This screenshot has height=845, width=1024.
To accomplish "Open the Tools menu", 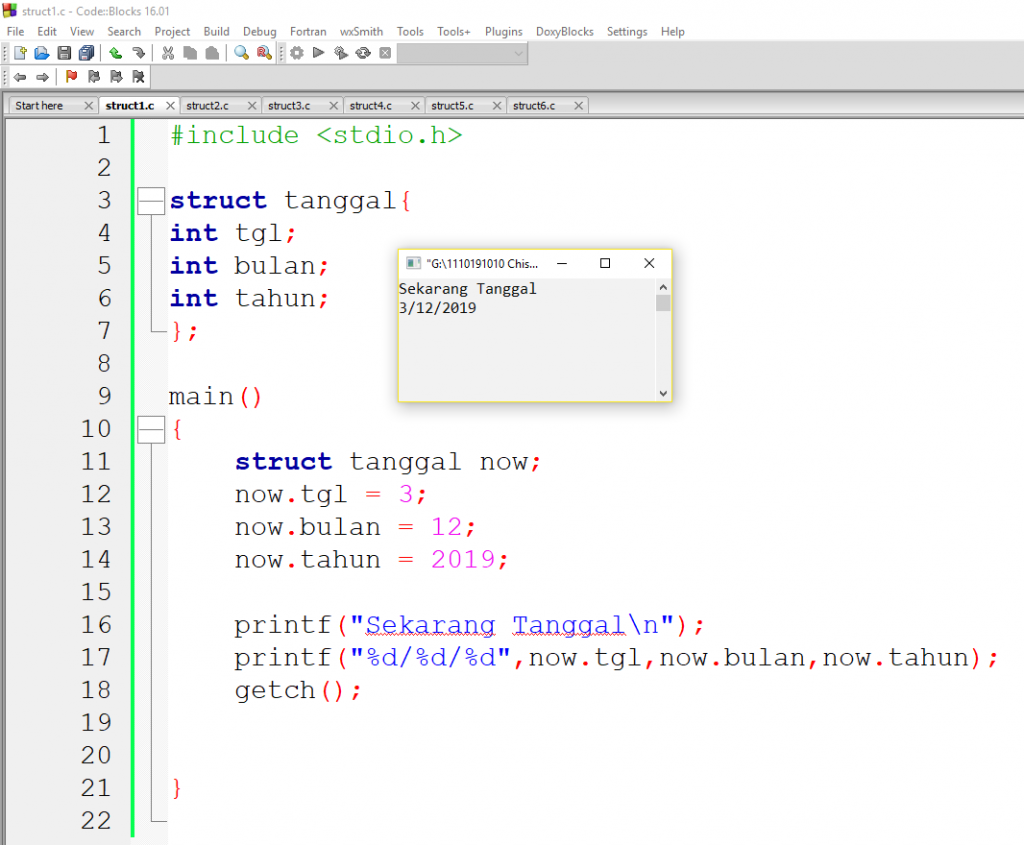I will click(x=410, y=31).
